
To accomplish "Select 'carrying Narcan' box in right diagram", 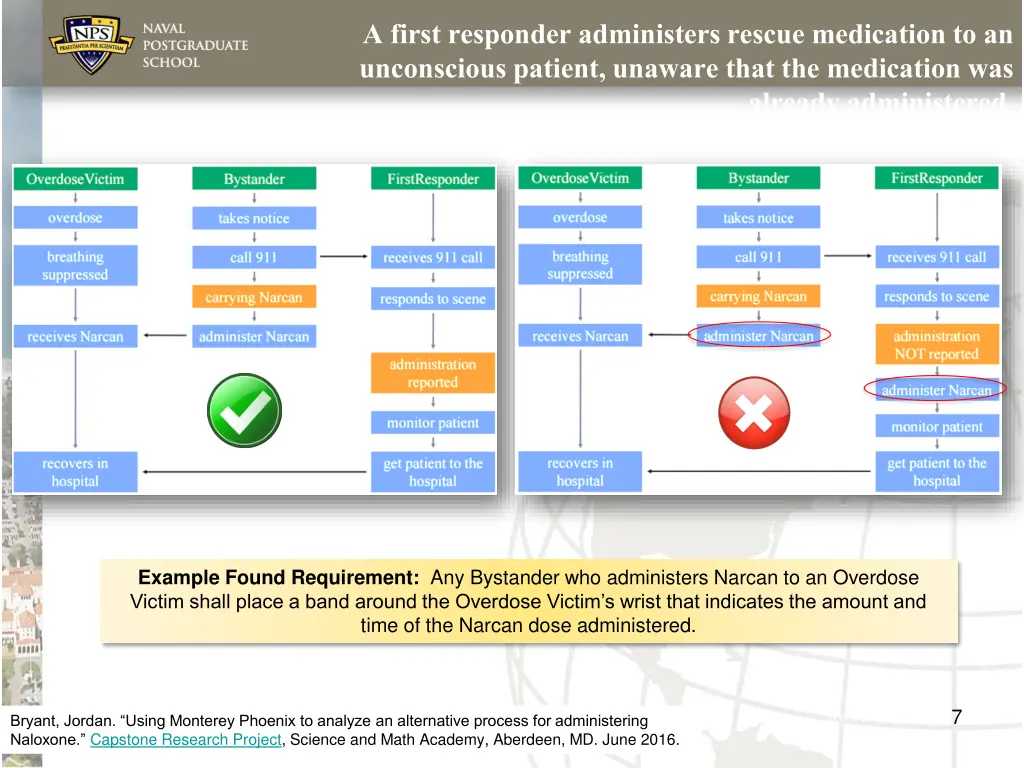I will 758,296.
